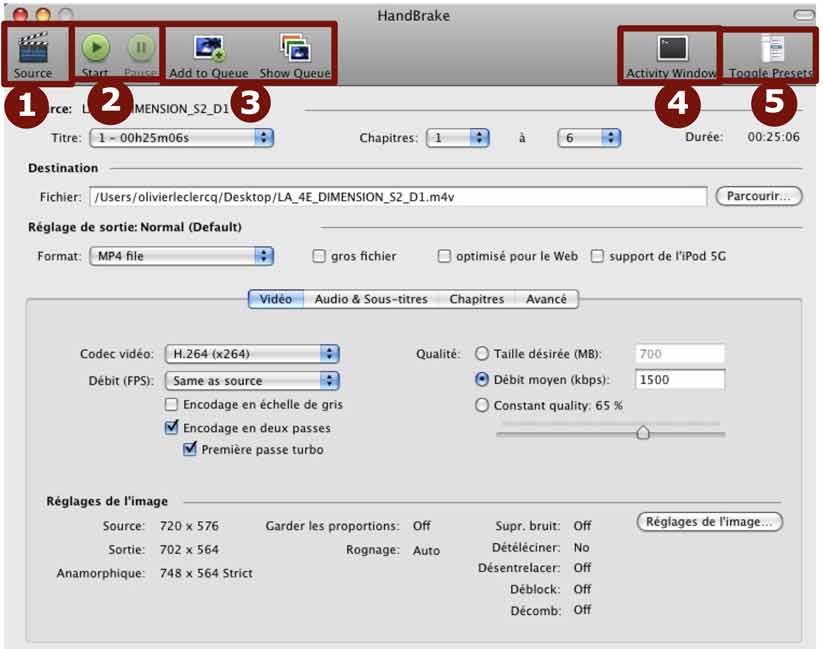This screenshot has width=823, height=649.
Task: Add the job with Add to Queue
Action: pos(209,48)
